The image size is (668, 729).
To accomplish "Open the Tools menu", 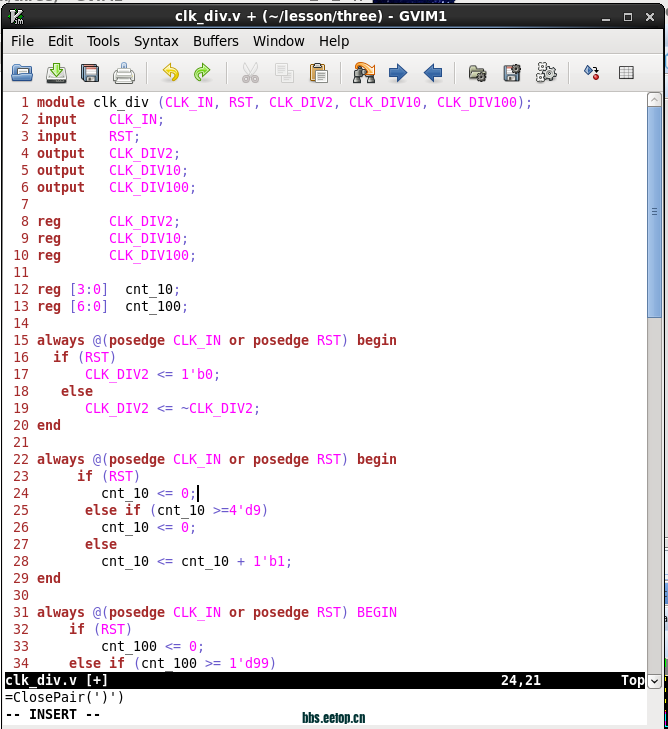I will point(103,41).
